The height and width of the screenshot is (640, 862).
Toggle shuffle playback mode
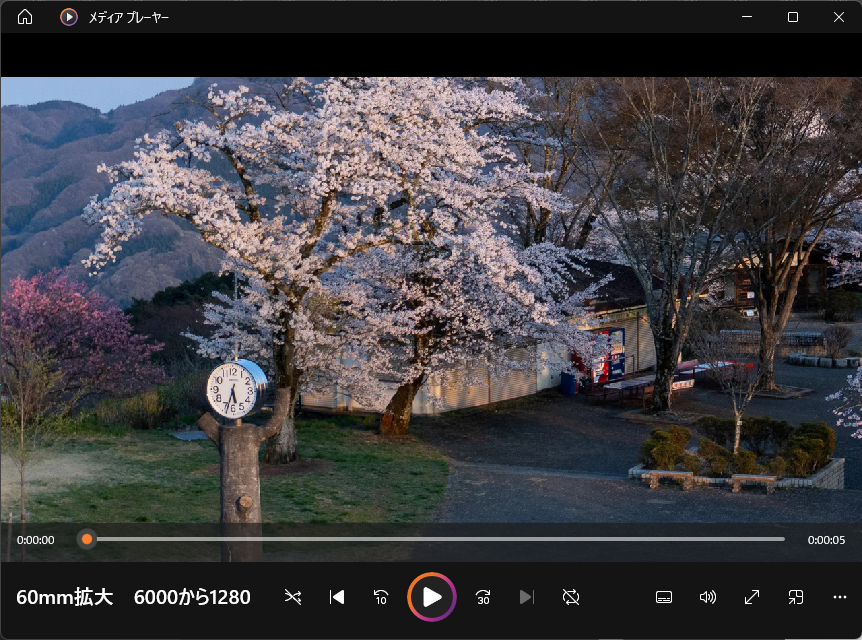pos(292,597)
